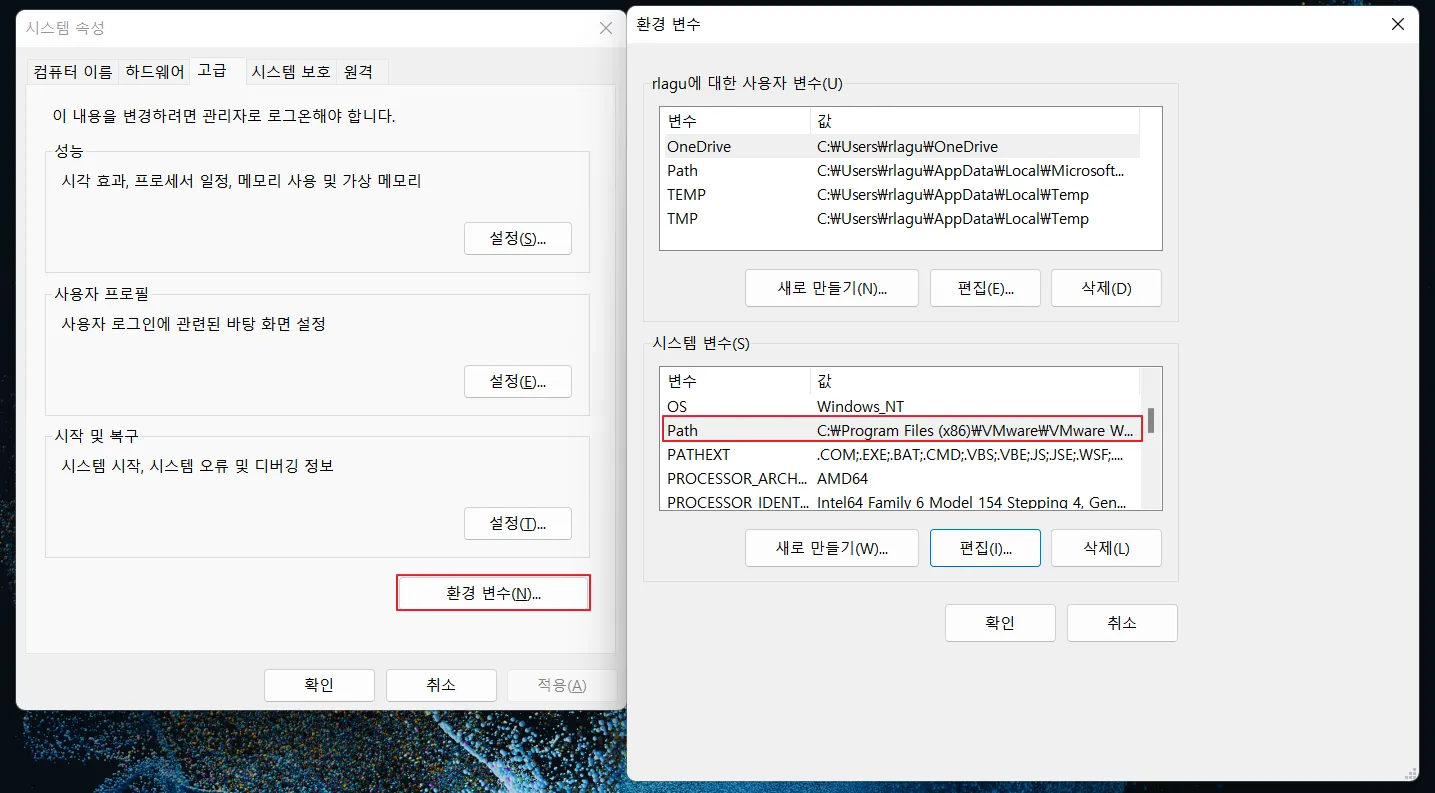1435x793 pixels.
Task: Click 값 column header in system variables
Action: coord(975,381)
